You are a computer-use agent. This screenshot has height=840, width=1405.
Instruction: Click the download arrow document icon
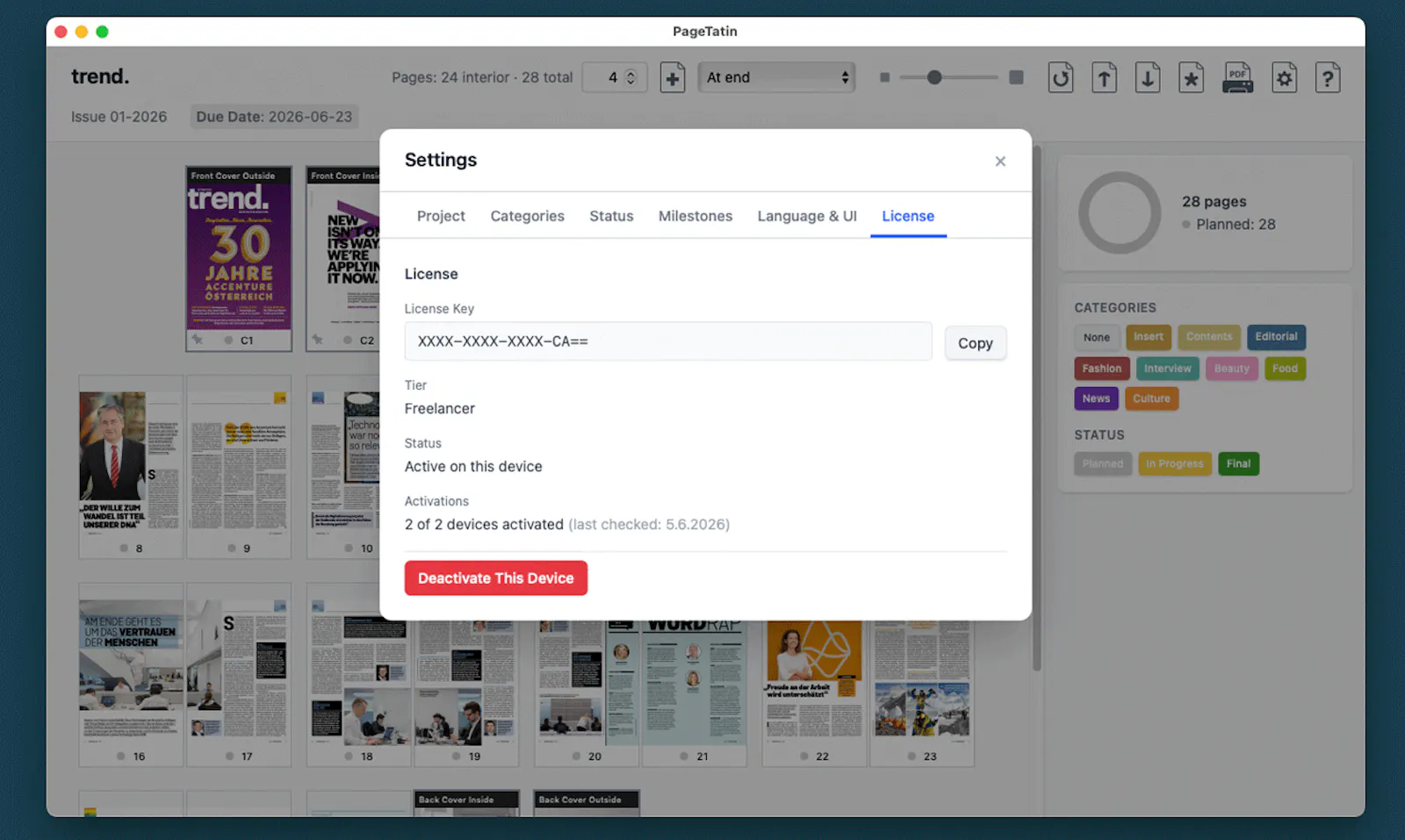(x=1147, y=78)
